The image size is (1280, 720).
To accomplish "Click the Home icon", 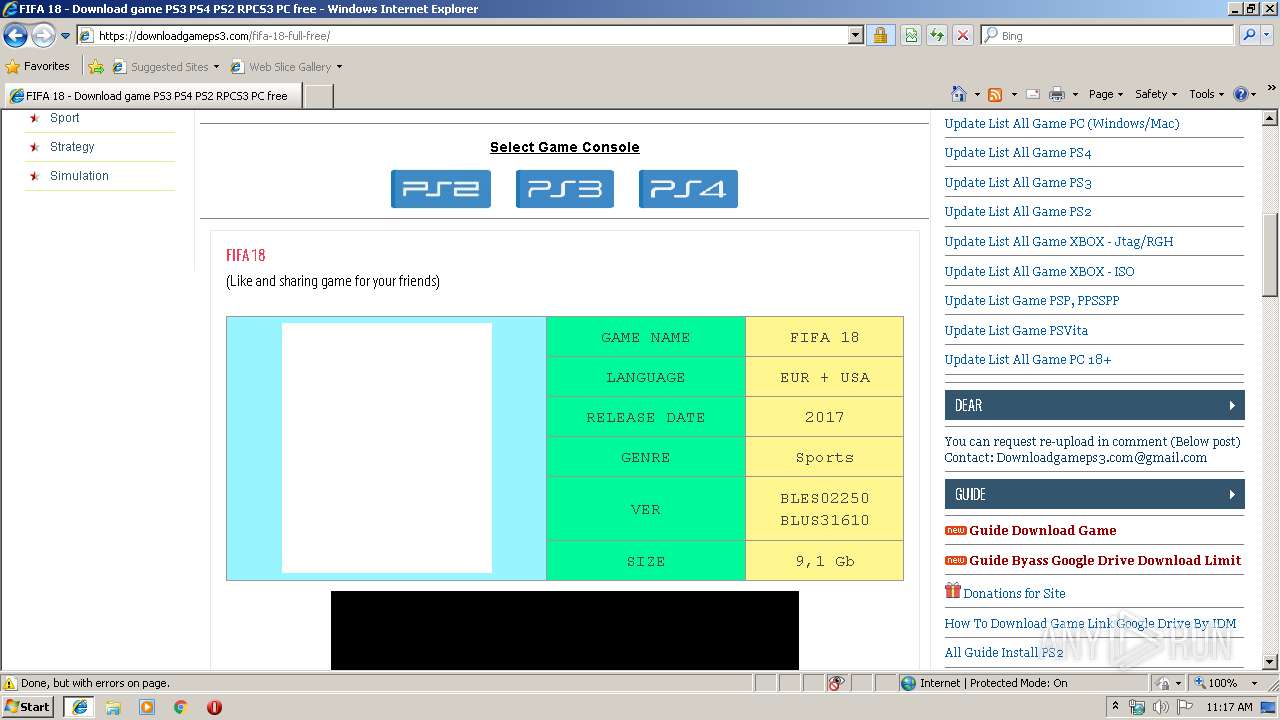I will pyautogui.click(x=959, y=94).
